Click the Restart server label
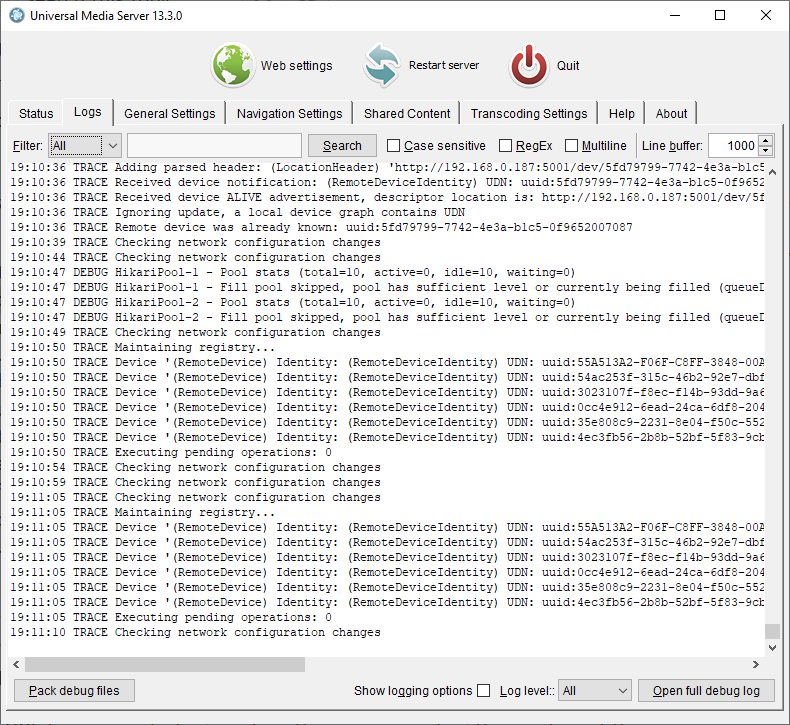The width and height of the screenshot is (790, 725). tap(444, 65)
